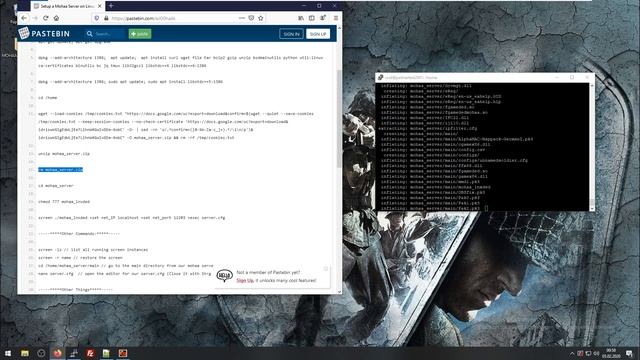Image resolution: width=640 pixels, height=360 pixels.
Task: Follow the Sign Up link in popup
Action: [x=245, y=280]
